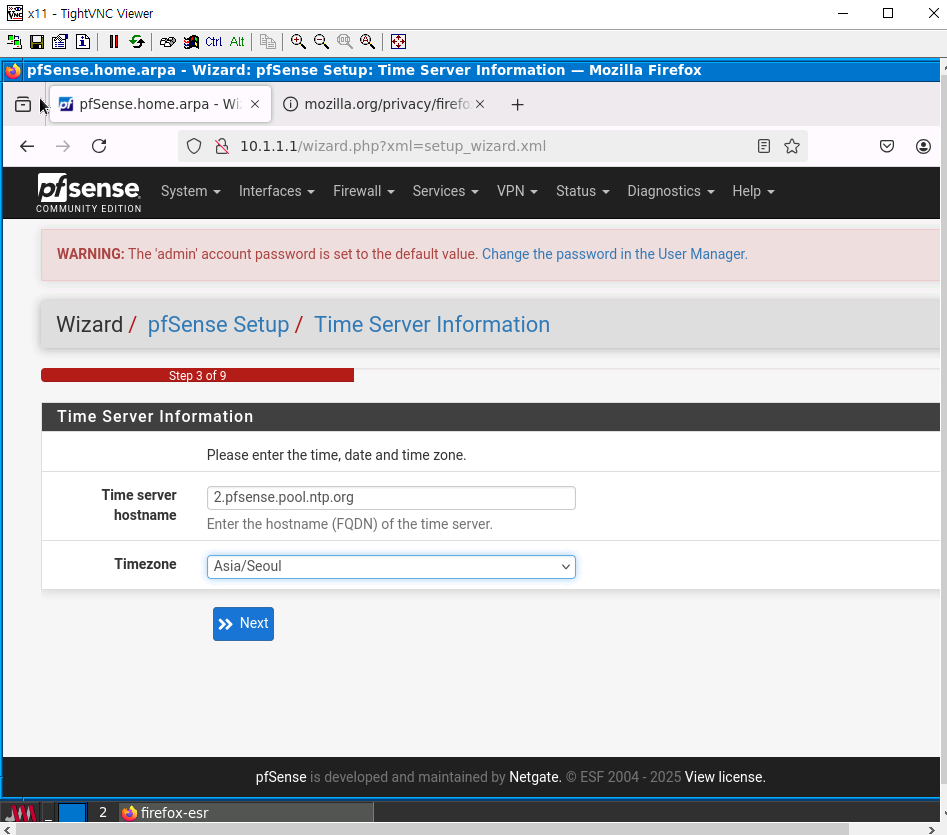Expand the Diagnostics menu

pyautogui.click(x=670, y=191)
